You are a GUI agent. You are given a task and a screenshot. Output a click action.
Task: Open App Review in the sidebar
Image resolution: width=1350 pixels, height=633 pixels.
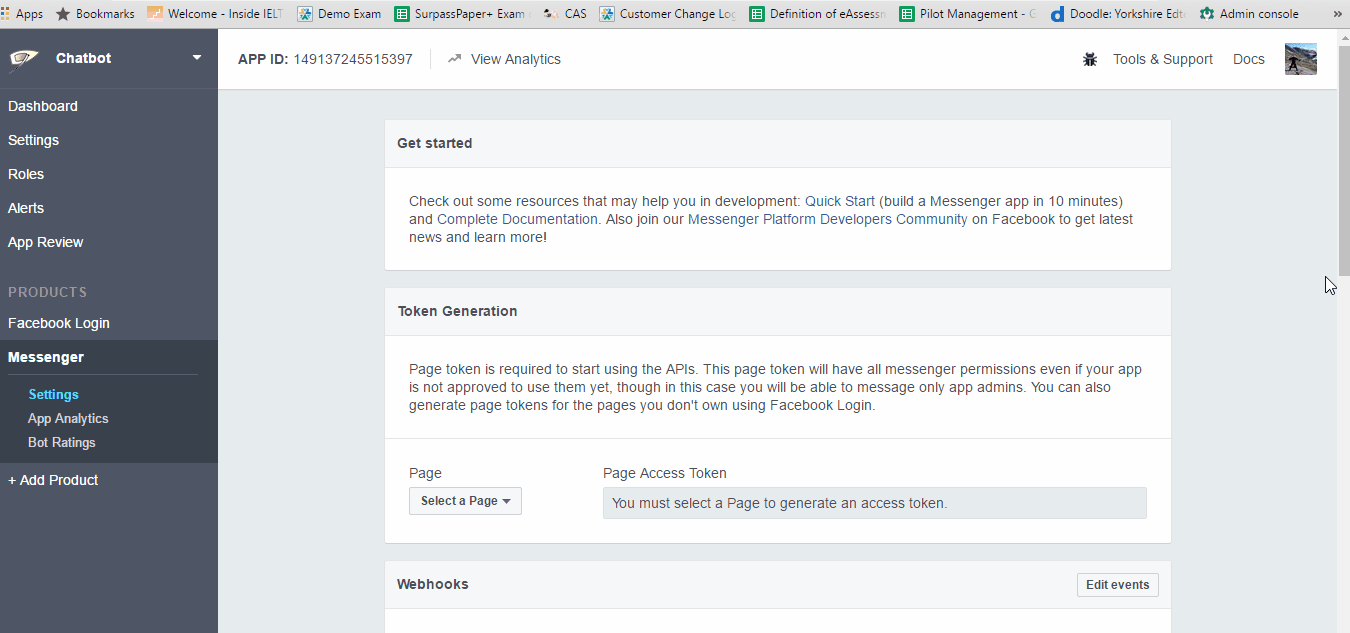46,242
